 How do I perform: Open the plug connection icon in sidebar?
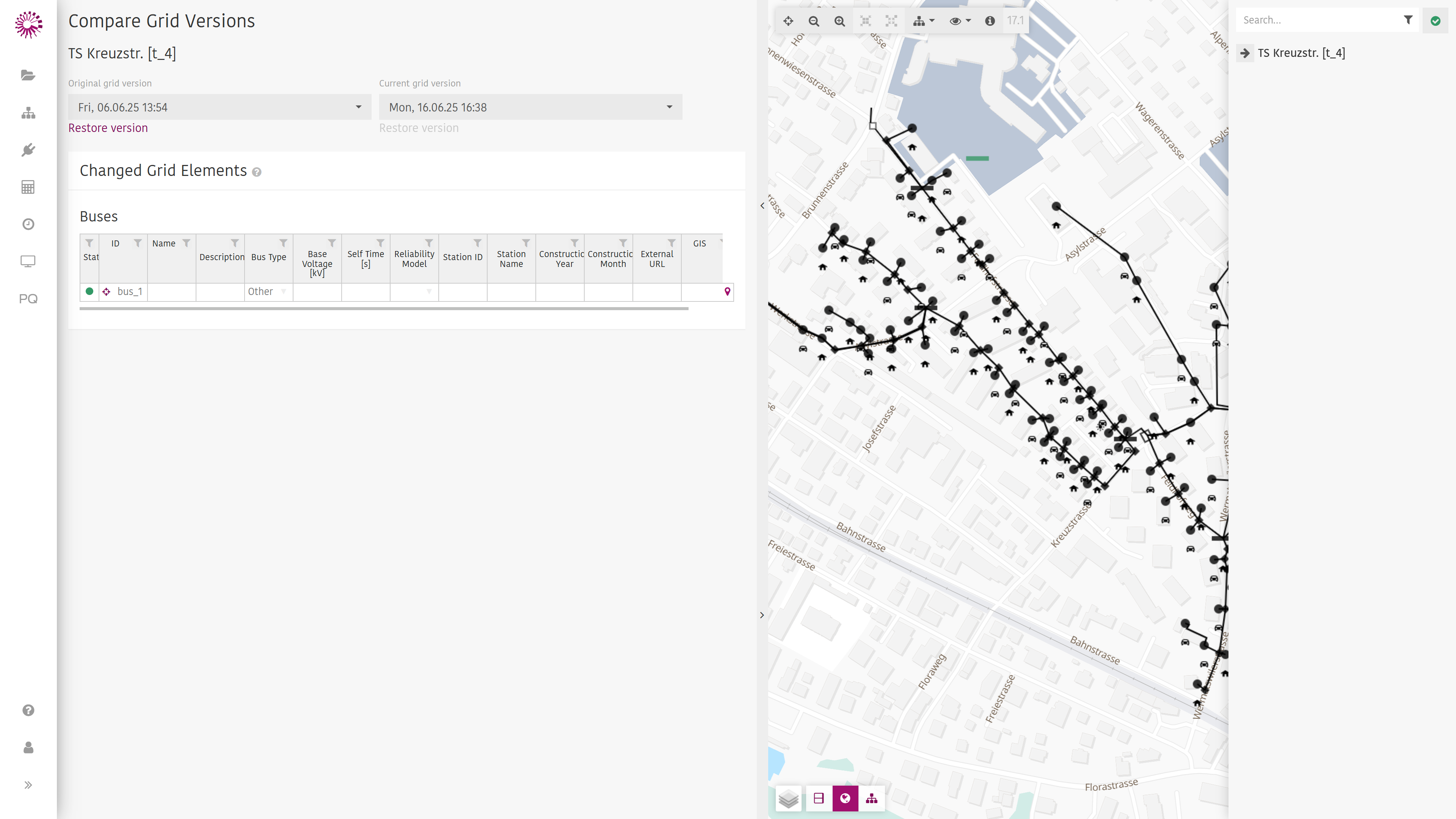point(28,150)
